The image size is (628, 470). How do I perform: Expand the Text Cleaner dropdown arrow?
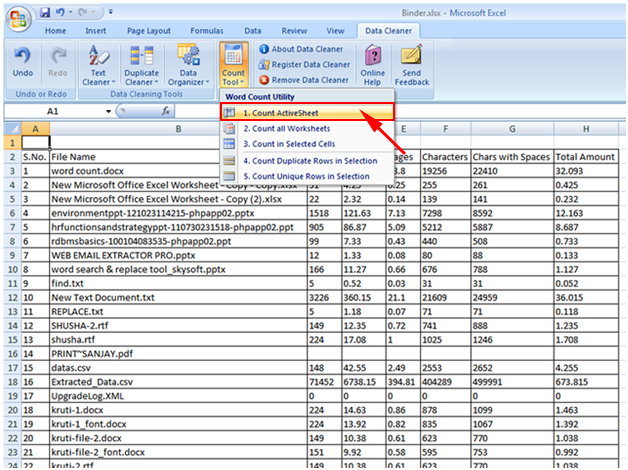(x=113, y=82)
